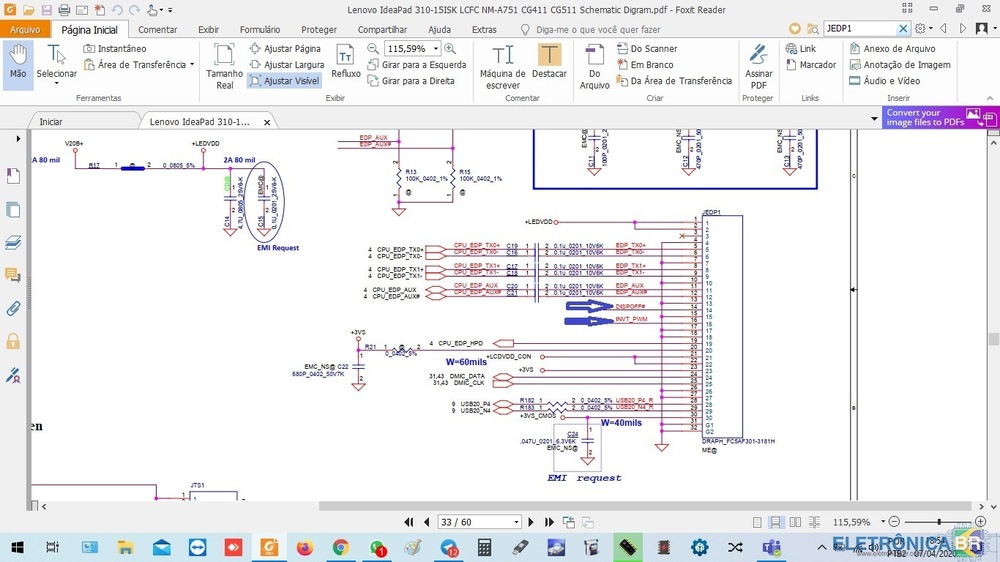
Task: Open Firefox from the Windows taskbar
Action: [305, 547]
